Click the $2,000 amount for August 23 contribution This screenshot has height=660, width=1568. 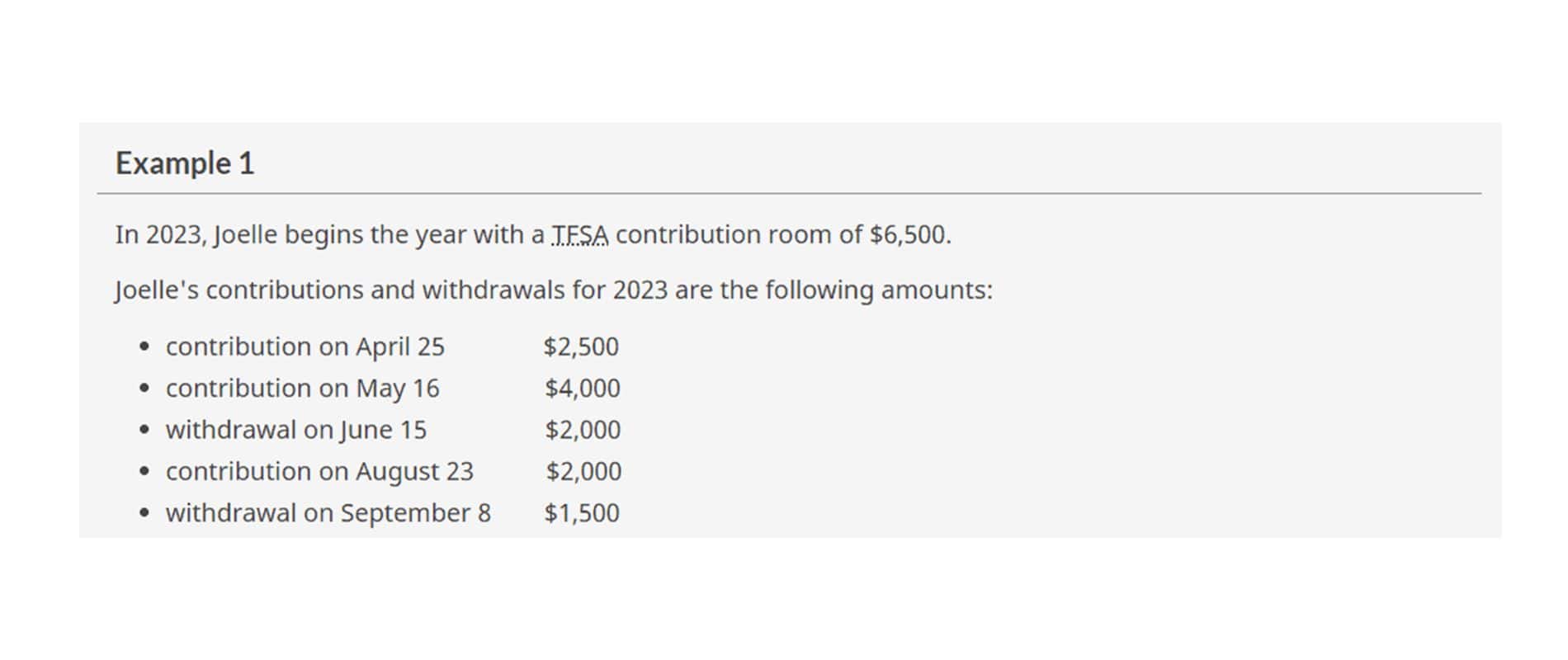point(583,471)
